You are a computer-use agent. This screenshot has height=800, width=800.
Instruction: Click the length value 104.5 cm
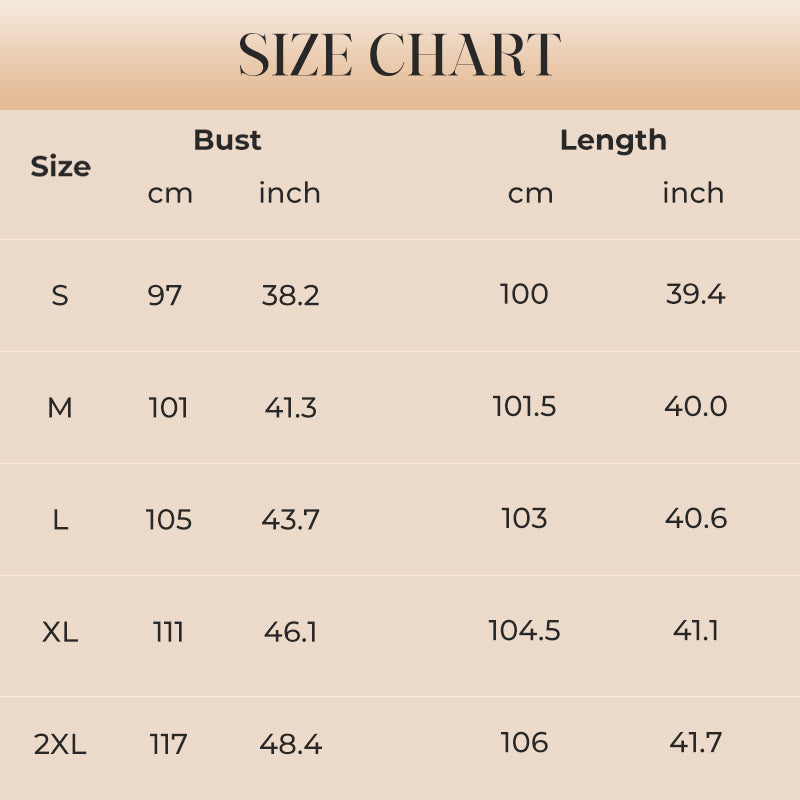pyautogui.click(x=524, y=631)
